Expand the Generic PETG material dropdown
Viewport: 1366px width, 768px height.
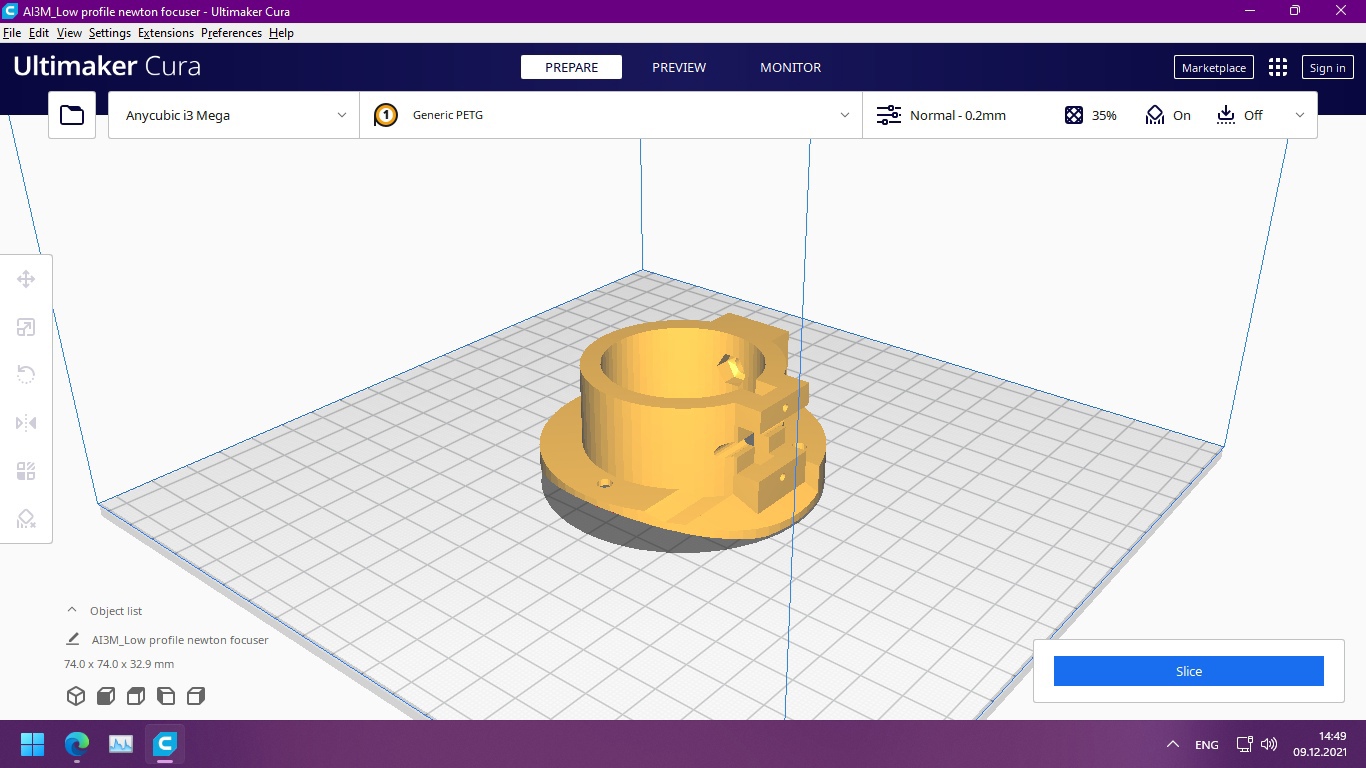611,115
